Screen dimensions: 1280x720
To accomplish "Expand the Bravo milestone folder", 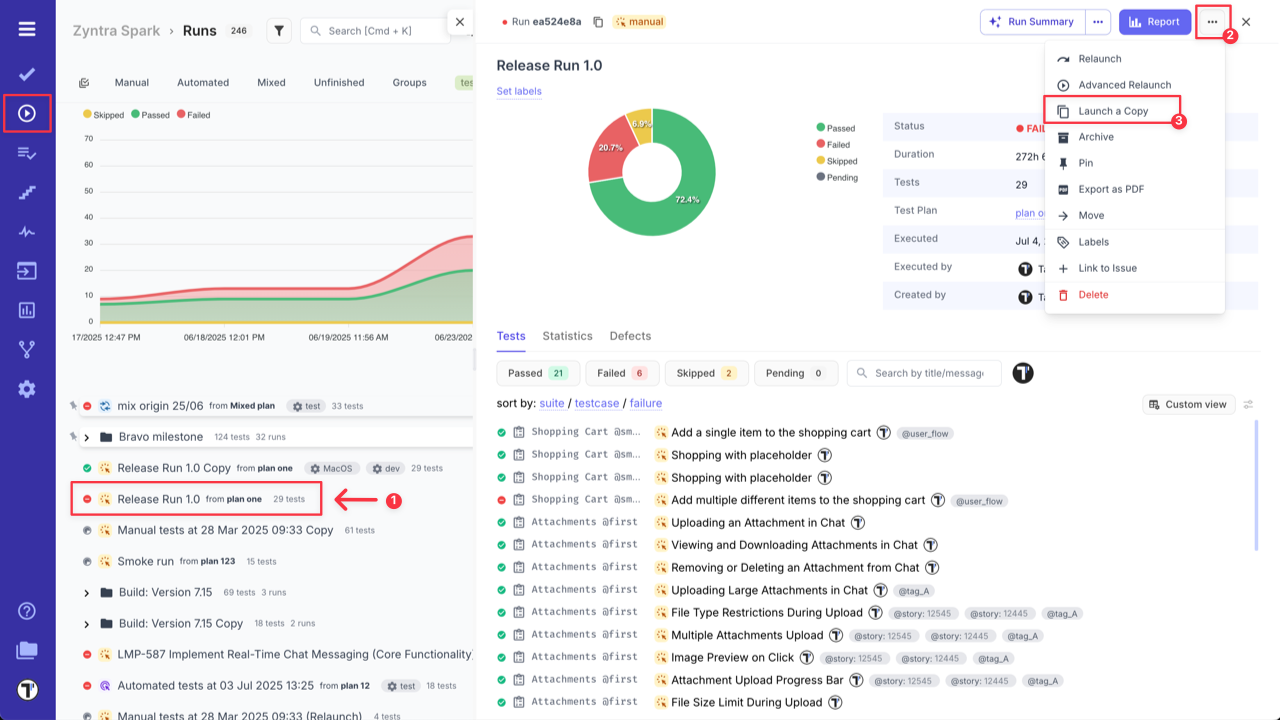I will tap(87, 437).
